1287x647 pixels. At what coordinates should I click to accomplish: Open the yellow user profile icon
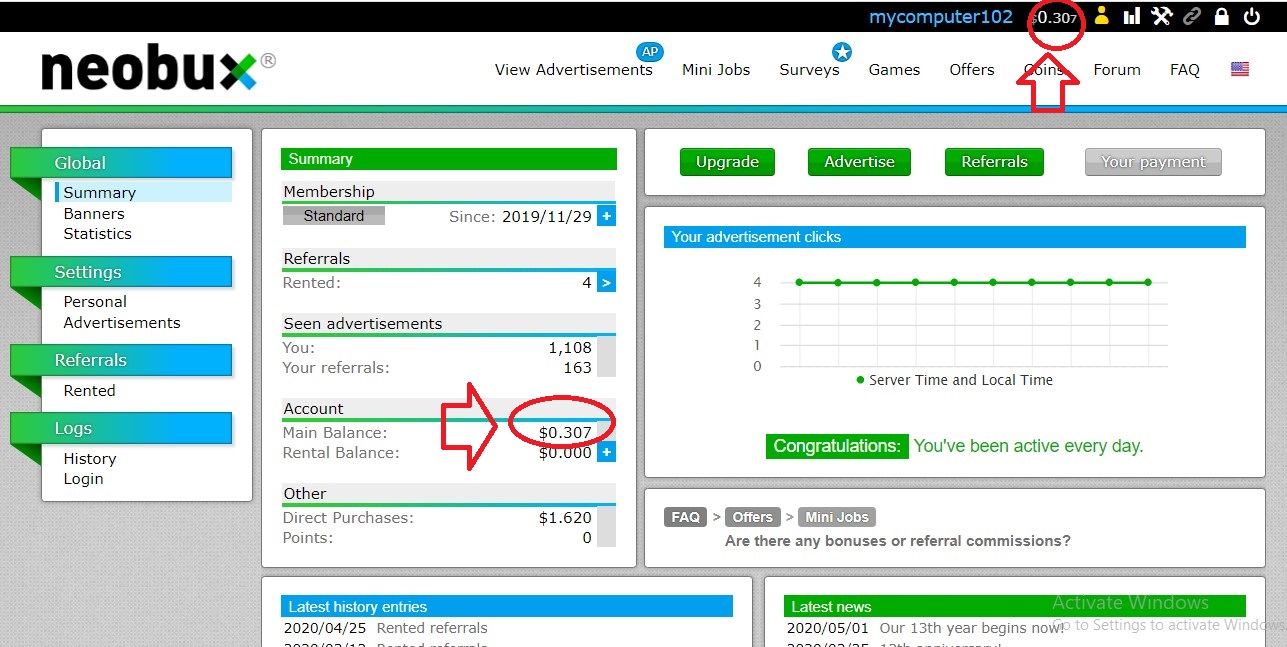[x=1101, y=16]
